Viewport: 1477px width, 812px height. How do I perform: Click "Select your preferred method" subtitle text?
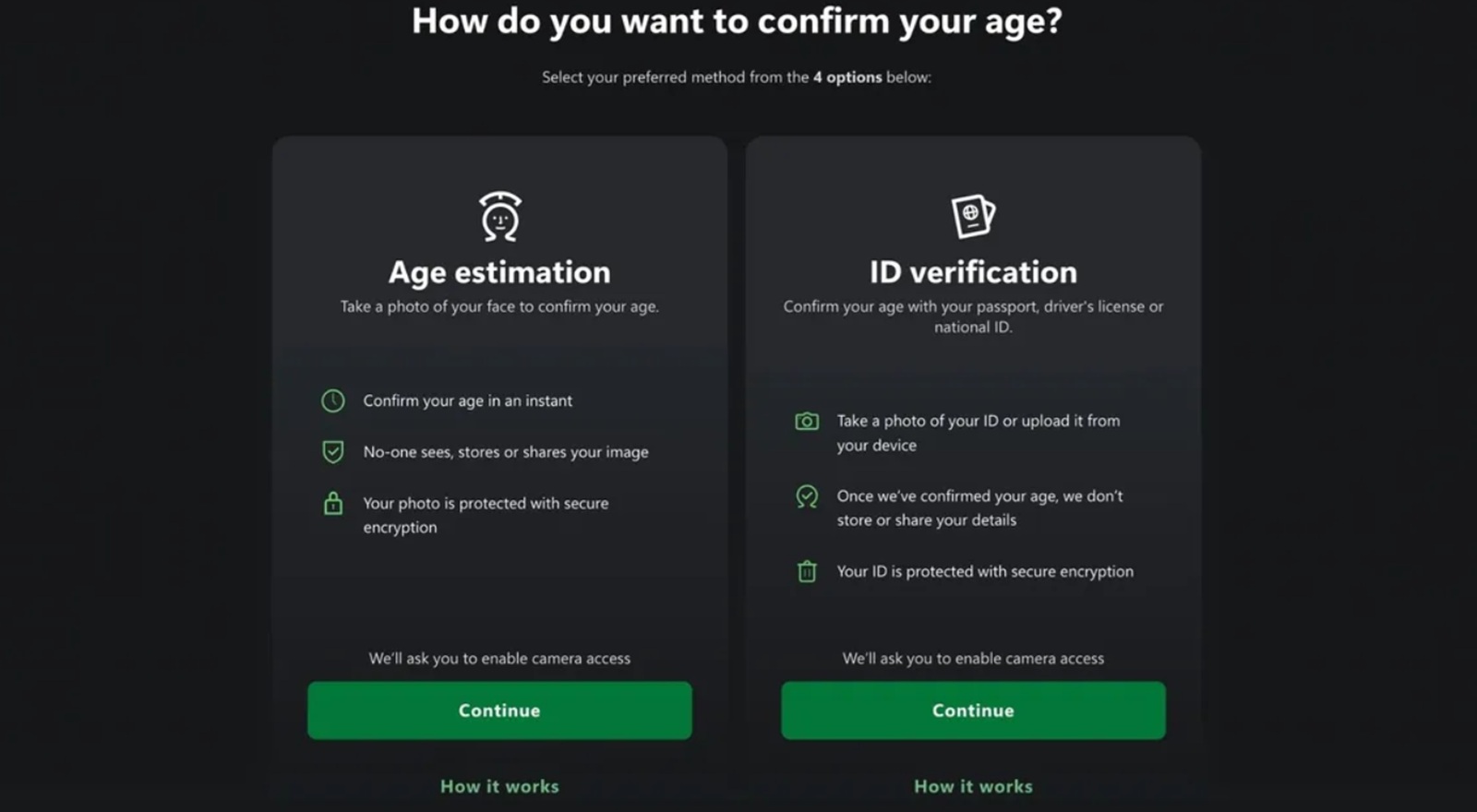click(737, 78)
